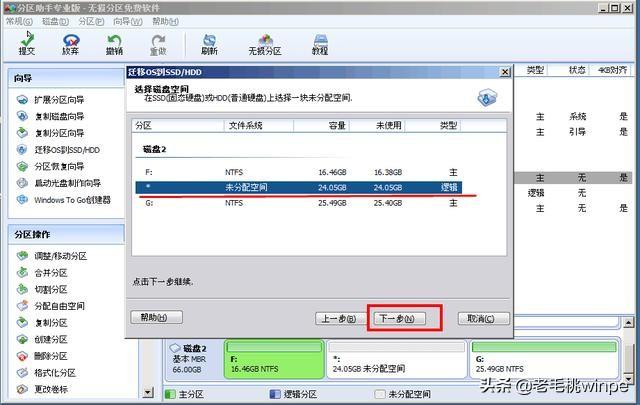Click the 4KB对齐 column header
This screenshot has height=405, width=640.
point(612,70)
